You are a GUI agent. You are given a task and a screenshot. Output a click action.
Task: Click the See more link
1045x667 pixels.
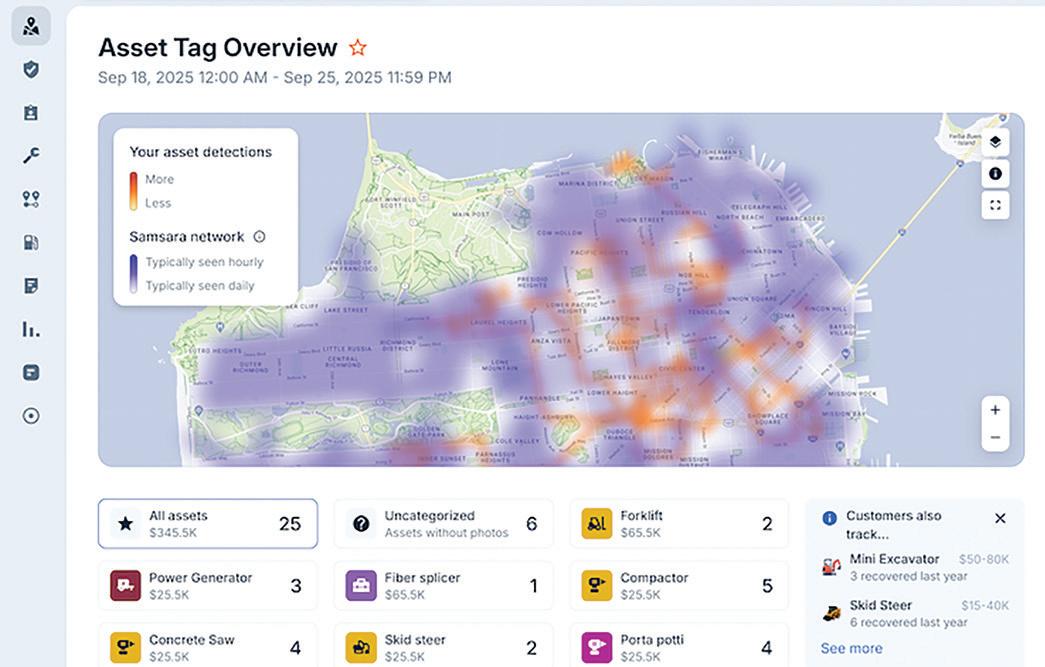tap(851, 648)
